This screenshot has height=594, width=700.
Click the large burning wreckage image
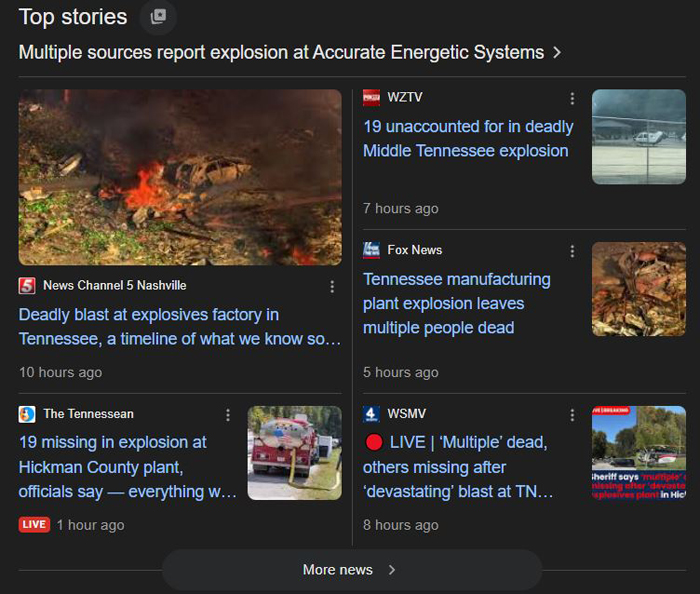tap(180, 177)
